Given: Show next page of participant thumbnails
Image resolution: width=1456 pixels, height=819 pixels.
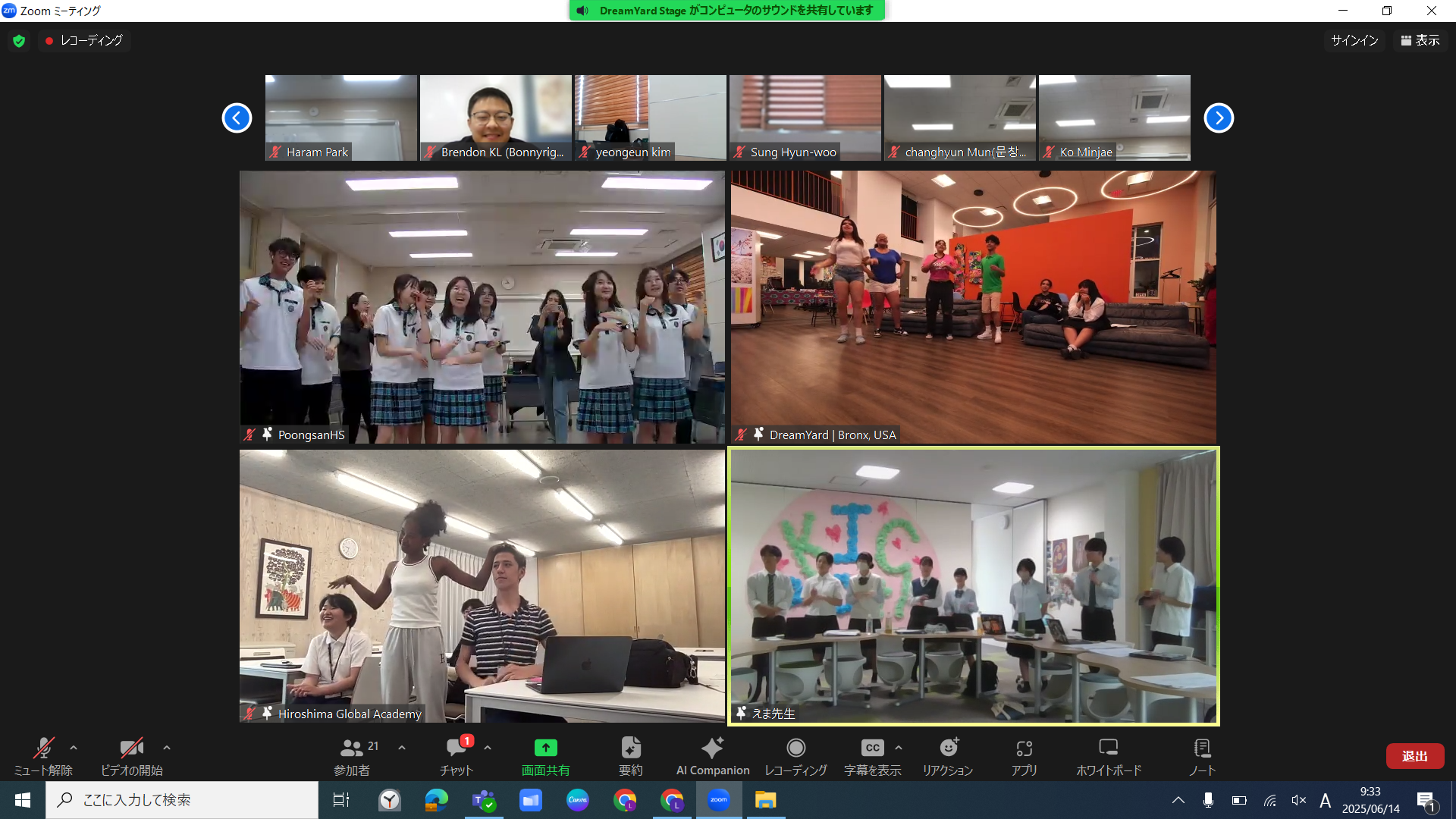Looking at the screenshot, I should [1219, 118].
